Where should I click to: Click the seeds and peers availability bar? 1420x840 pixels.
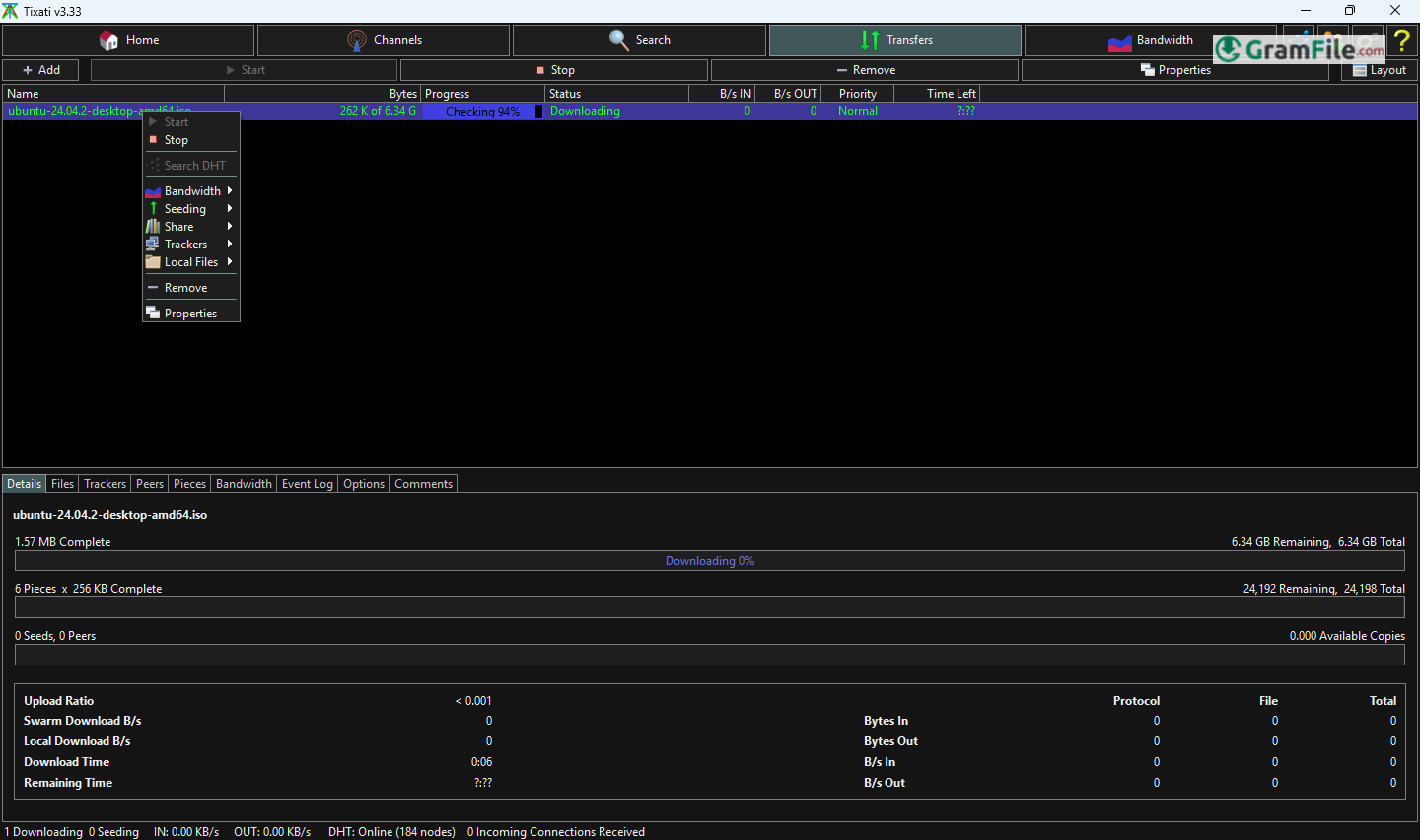coord(710,655)
